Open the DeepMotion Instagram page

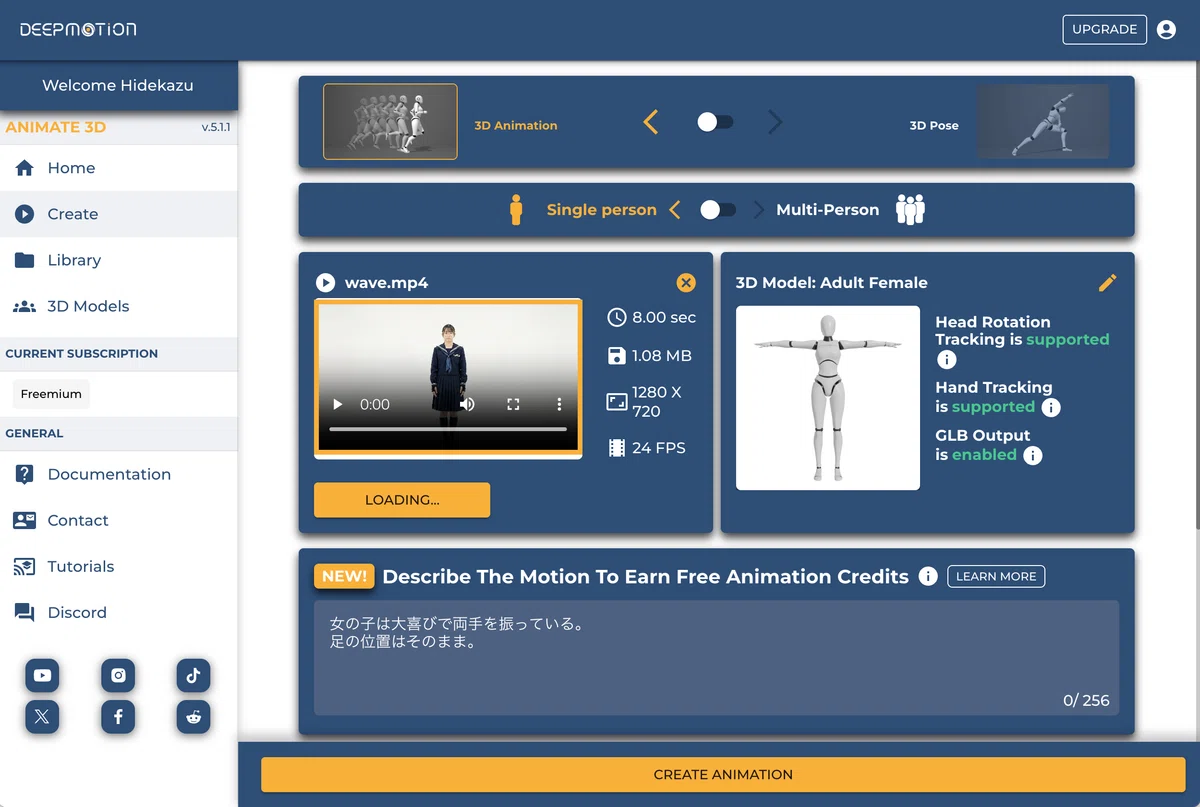(x=118, y=676)
